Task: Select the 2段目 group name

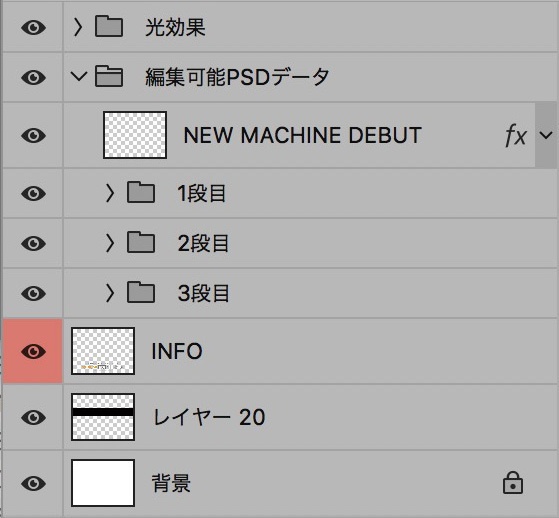Action: 203,243
